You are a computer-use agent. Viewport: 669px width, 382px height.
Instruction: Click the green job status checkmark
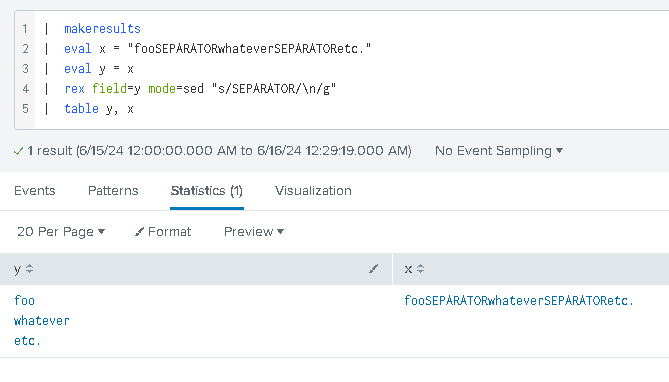point(18,151)
